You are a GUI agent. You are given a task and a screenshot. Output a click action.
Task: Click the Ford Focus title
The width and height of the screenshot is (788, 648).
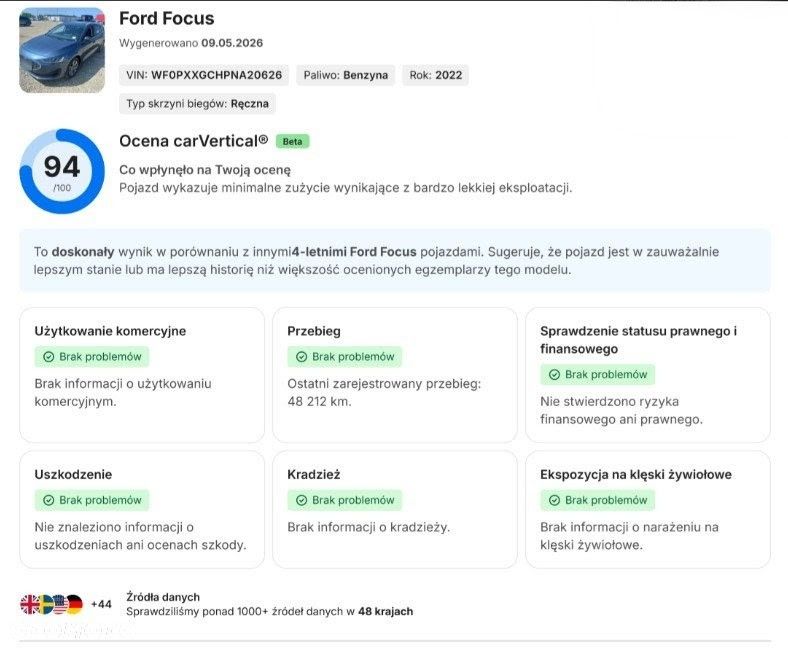click(x=167, y=19)
